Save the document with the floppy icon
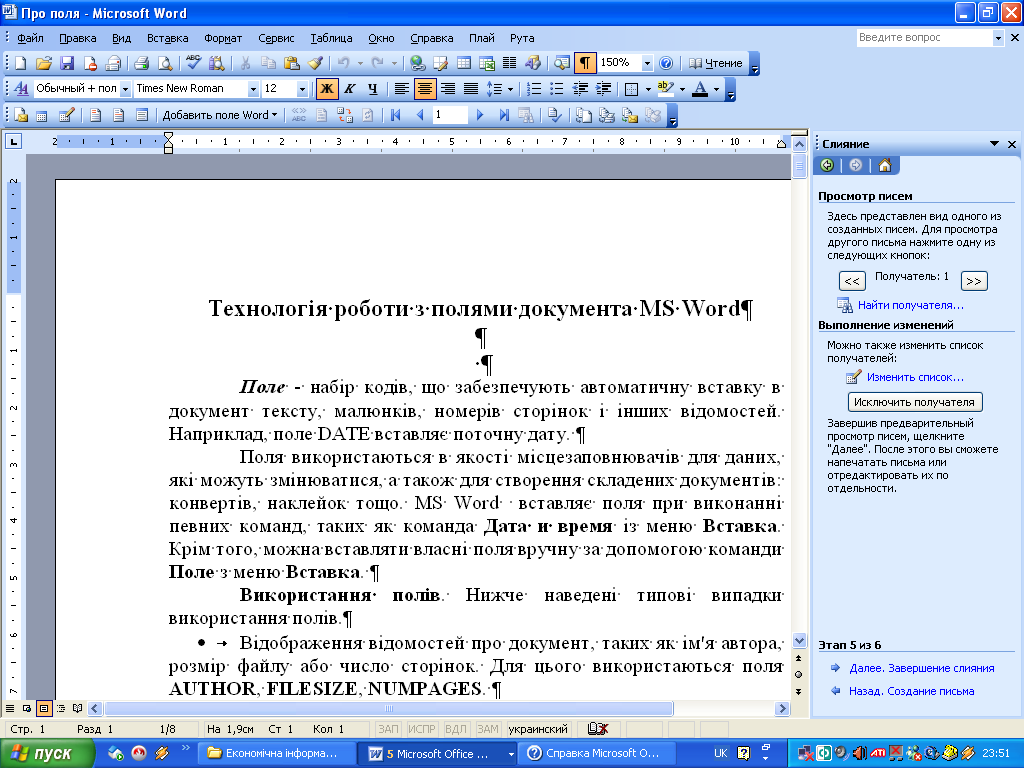 [x=67, y=63]
